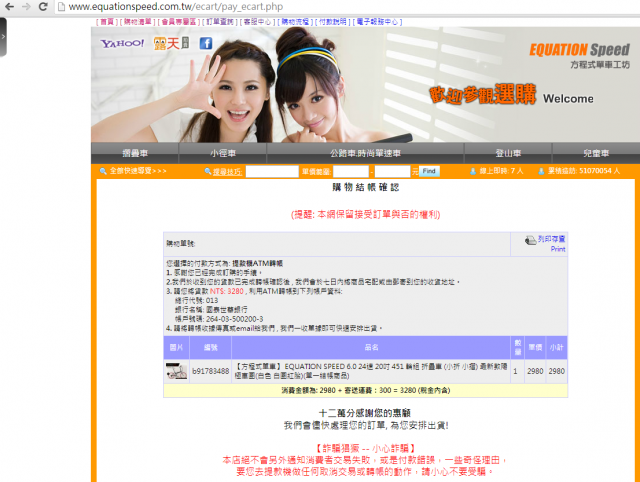Select the 摺疊車 folding bike category tab
Viewport: 640px width, 482px height.
coord(135,153)
